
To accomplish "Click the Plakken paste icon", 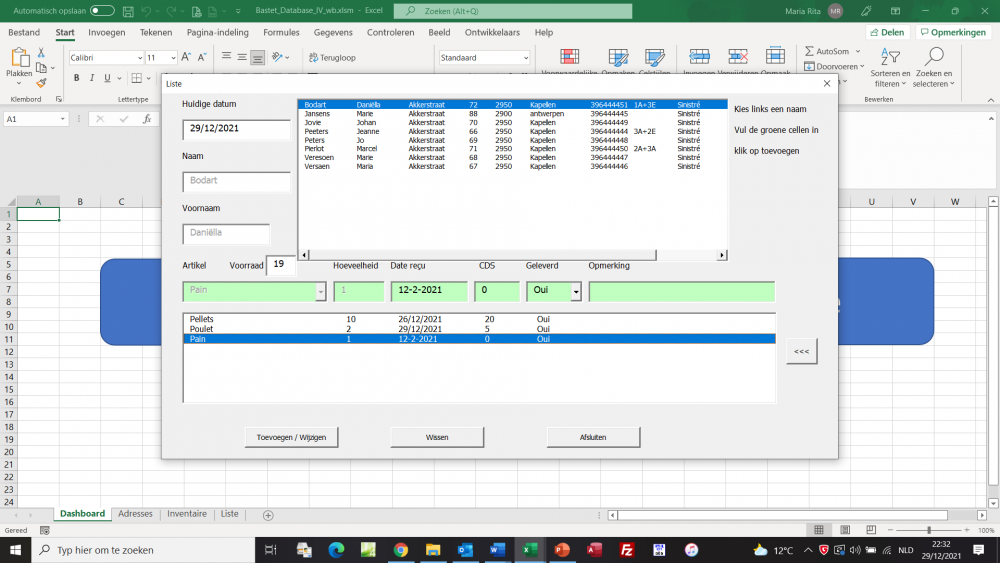I will coord(19,60).
